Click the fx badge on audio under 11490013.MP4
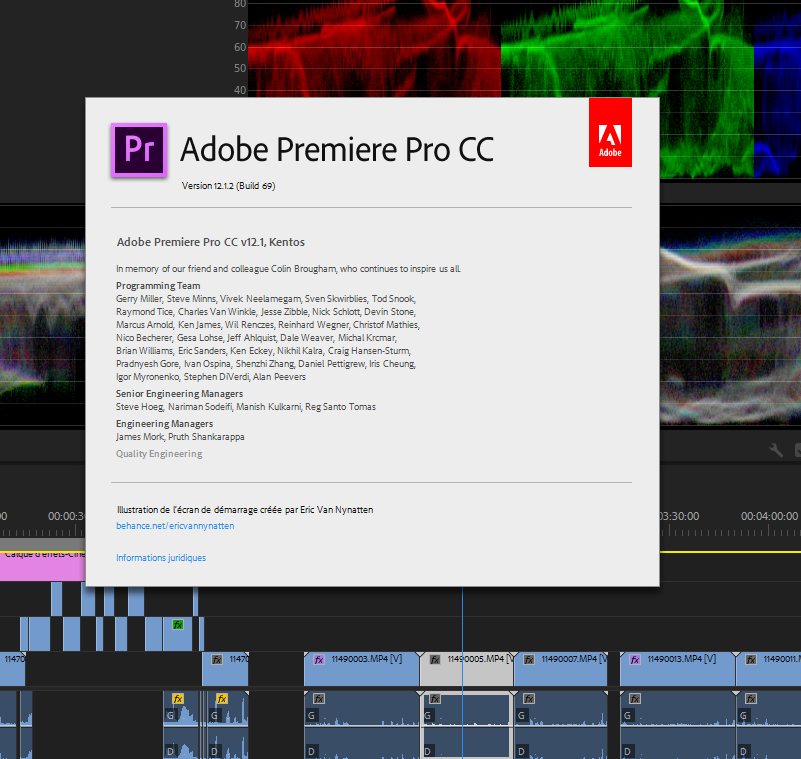Viewport: 801px width, 759px height. coord(634,699)
